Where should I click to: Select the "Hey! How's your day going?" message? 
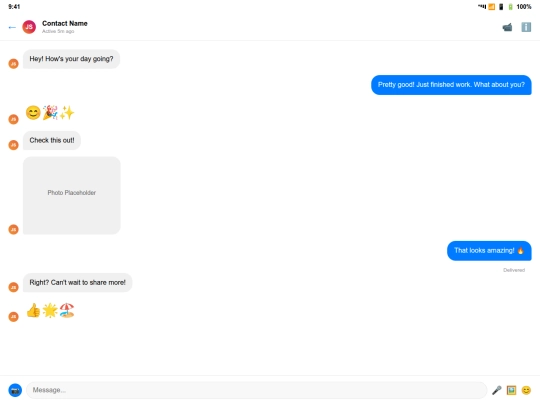[x=71, y=59]
